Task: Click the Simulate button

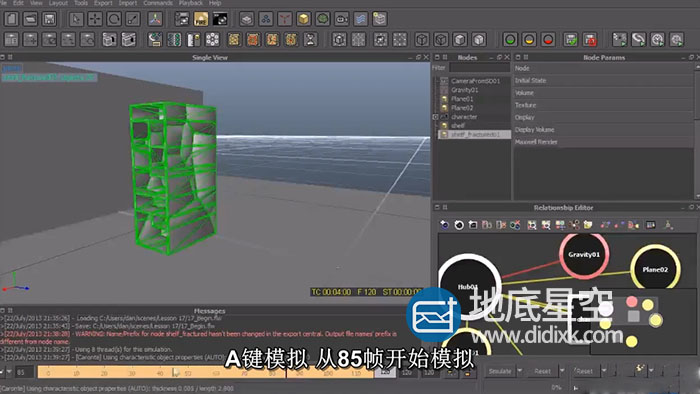Action: [x=500, y=371]
